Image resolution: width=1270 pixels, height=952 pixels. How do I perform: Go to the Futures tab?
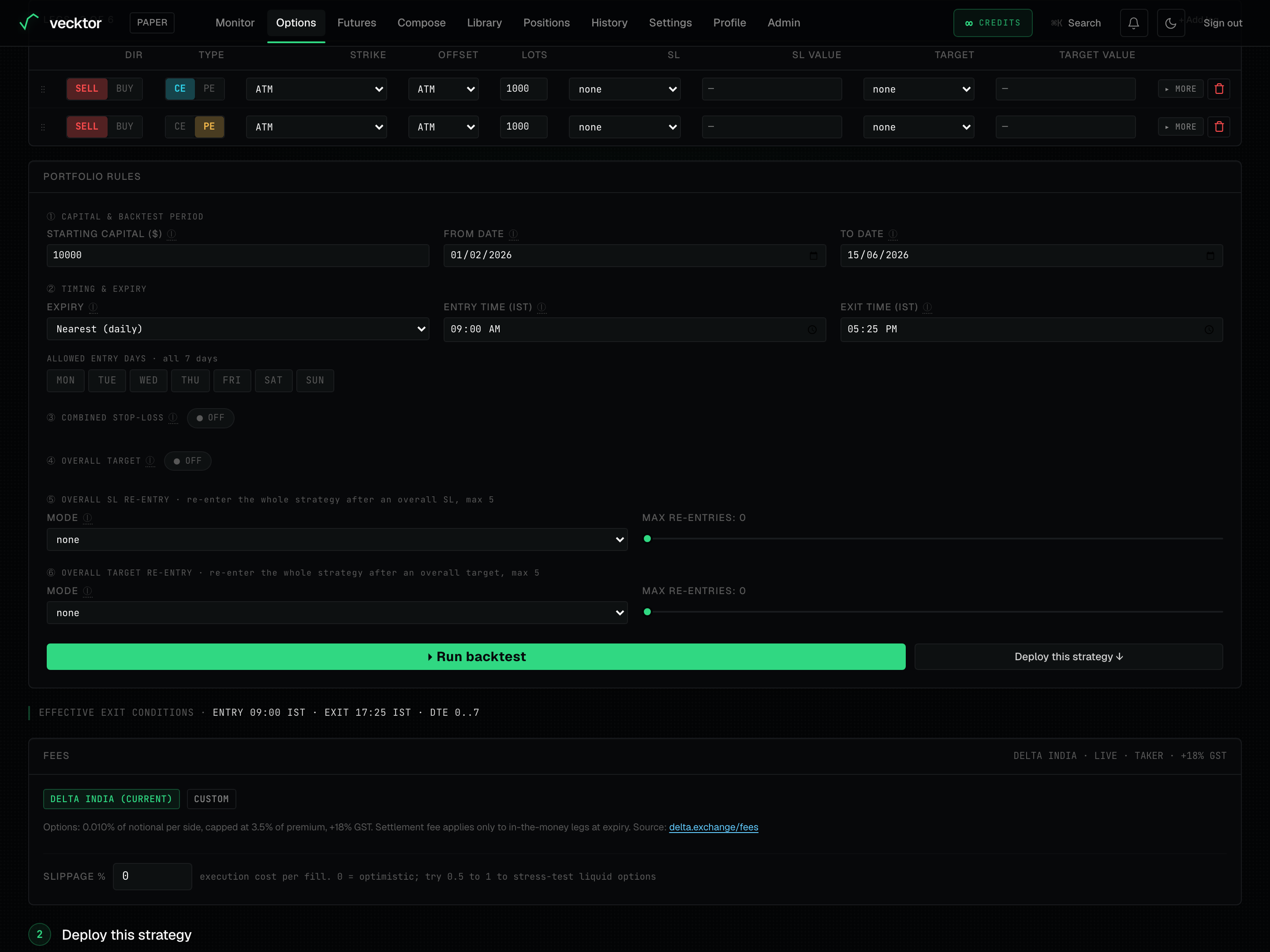tap(357, 23)
